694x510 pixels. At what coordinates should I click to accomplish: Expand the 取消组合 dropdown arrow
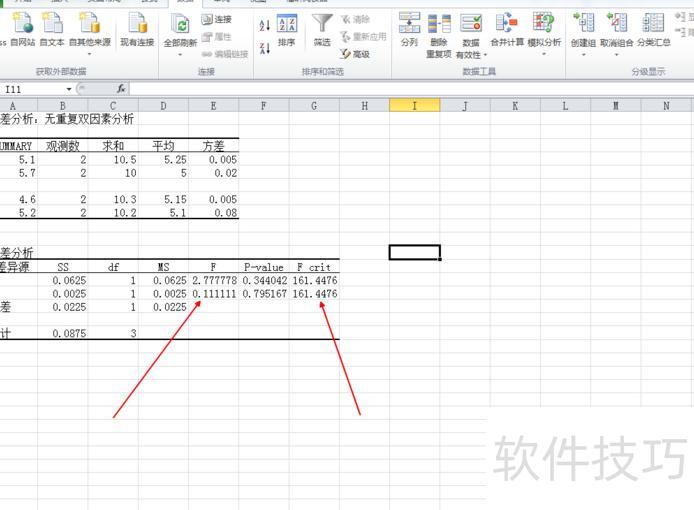coord(617,54)
